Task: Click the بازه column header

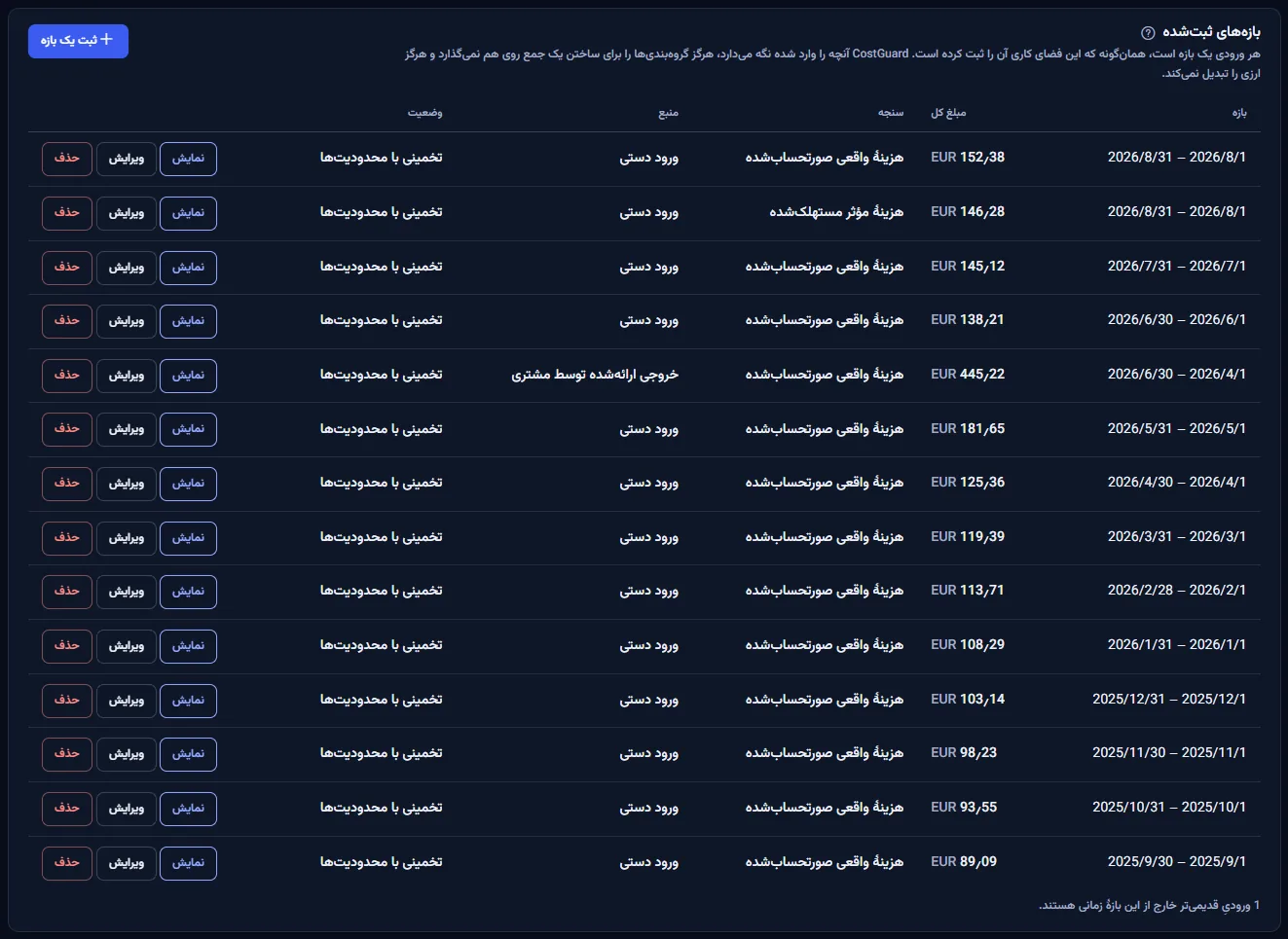Action: [1238, 113]
